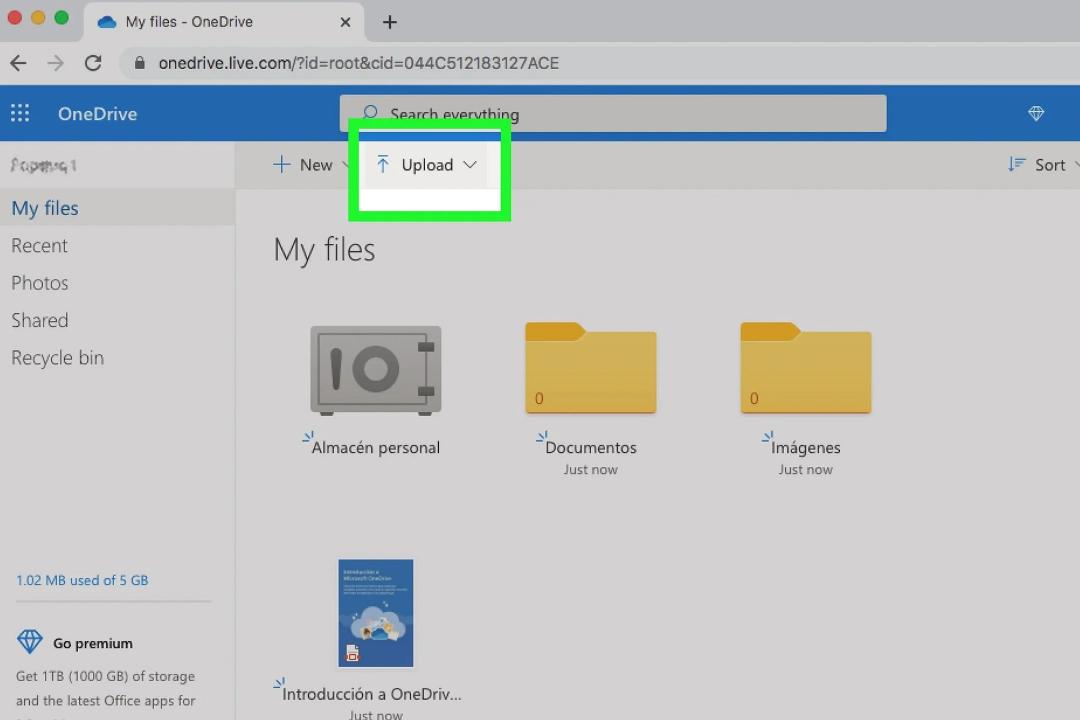Click the blurred account name in sidebar
The image size is (1080, 720).
tap(43, 165)
